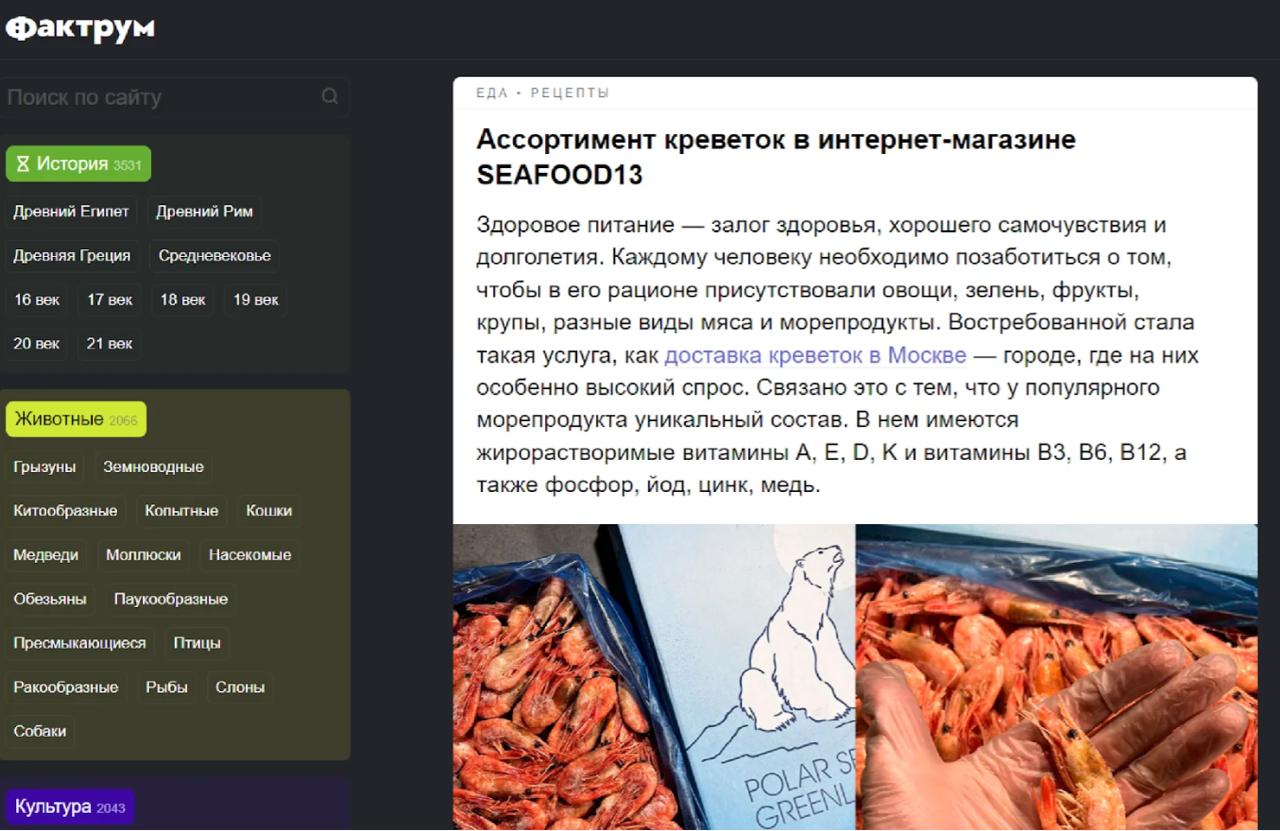Follow the доставка креветок в Москве link
The image size is (1280, 831).
815,355
